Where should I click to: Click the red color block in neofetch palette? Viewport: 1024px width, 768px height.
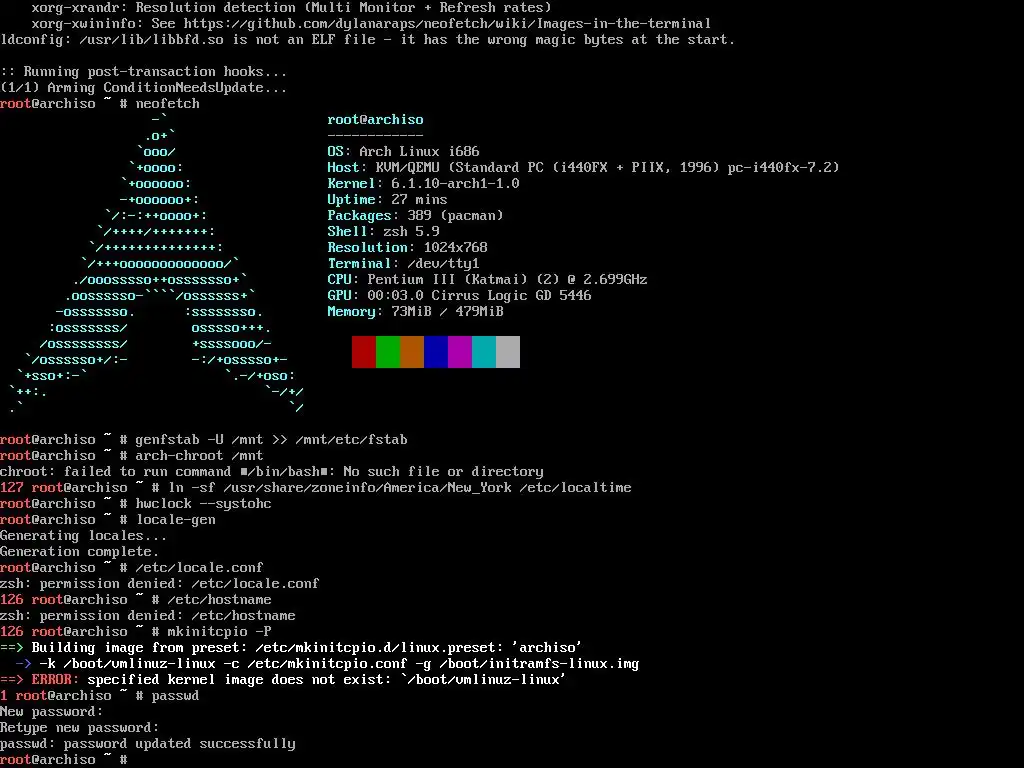point(364,352)
